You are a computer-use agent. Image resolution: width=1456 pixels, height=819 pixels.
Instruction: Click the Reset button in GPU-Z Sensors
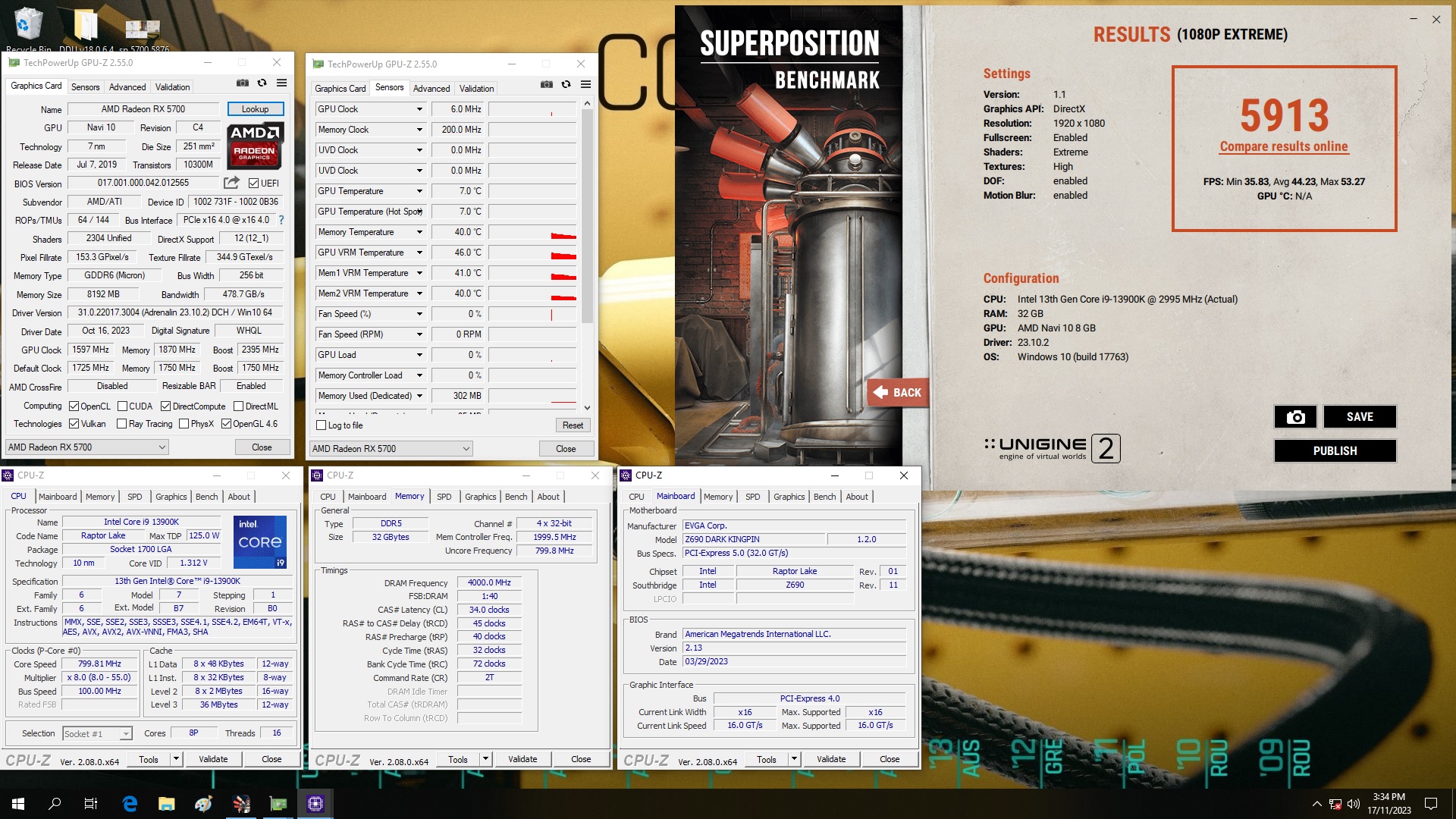573,425
